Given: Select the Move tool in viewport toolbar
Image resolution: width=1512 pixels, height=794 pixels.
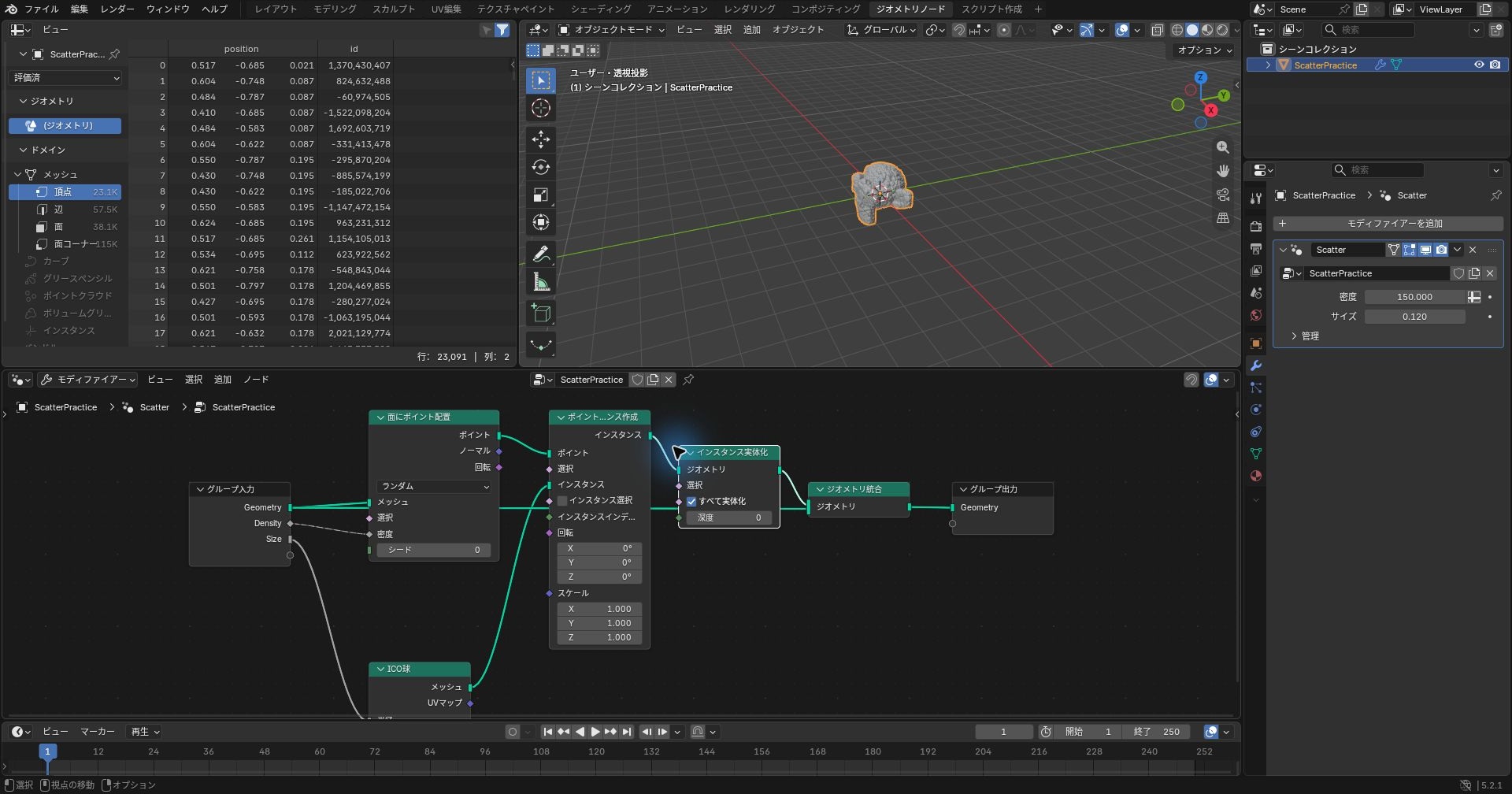Looking at the screenshot, I should pos(541,139).
